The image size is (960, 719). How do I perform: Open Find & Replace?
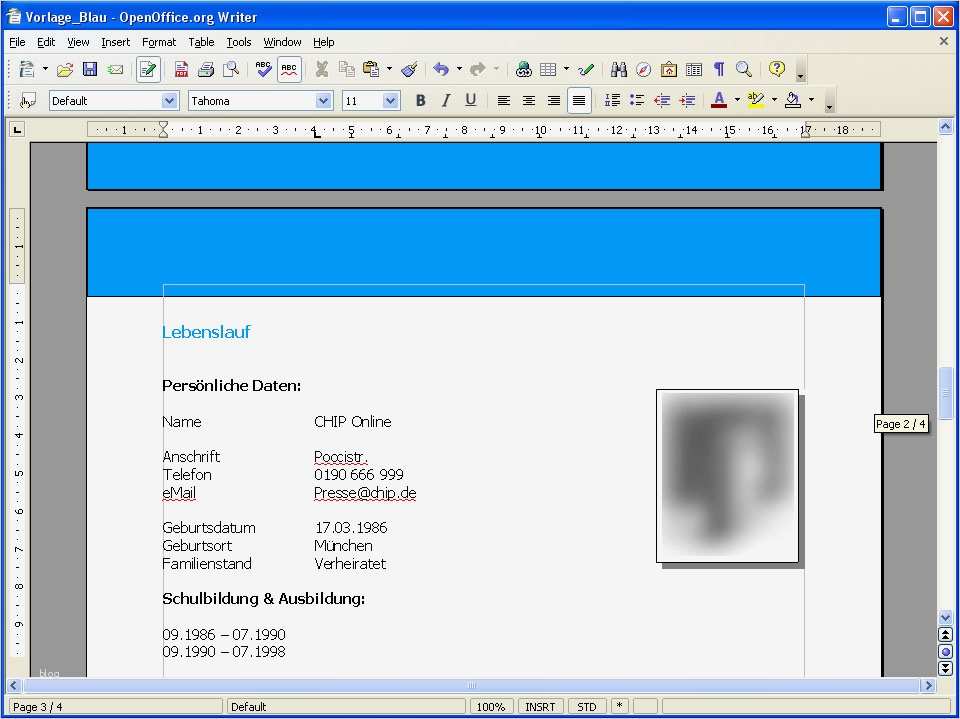click(617, 69)
